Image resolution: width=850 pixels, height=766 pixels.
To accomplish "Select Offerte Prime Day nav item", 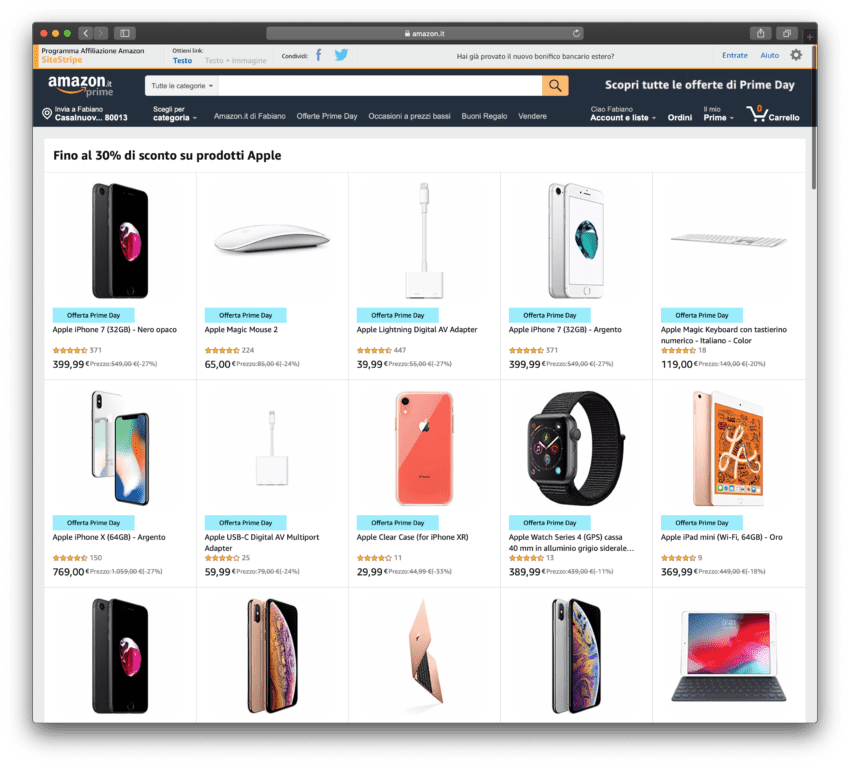I will (x=327, y=116).
